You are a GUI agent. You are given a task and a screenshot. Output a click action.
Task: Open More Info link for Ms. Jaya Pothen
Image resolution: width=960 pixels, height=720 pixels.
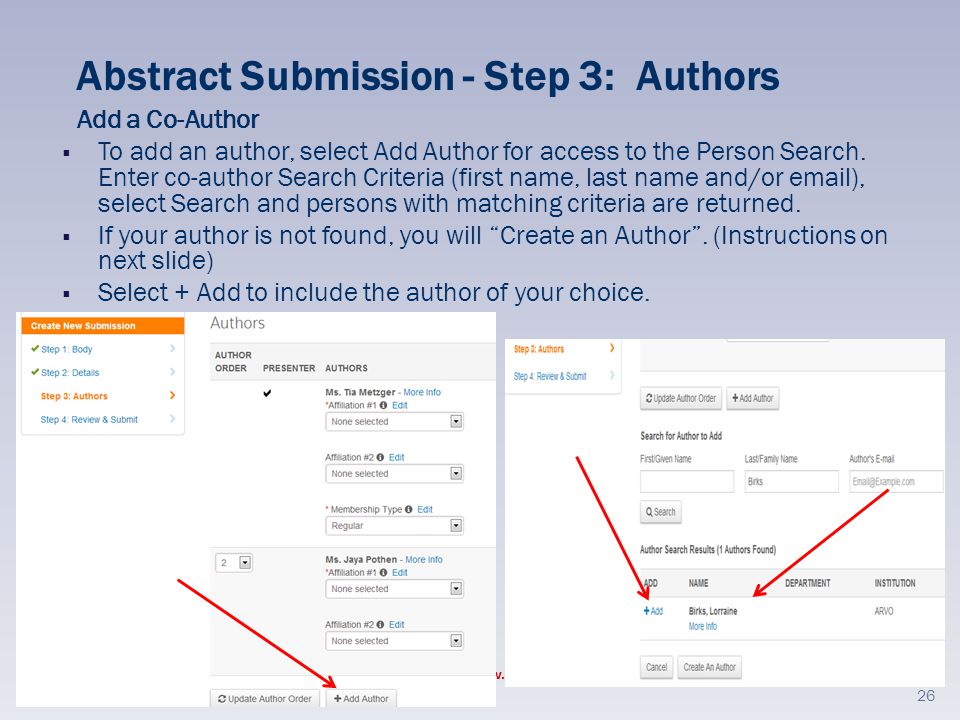(424, 560)
